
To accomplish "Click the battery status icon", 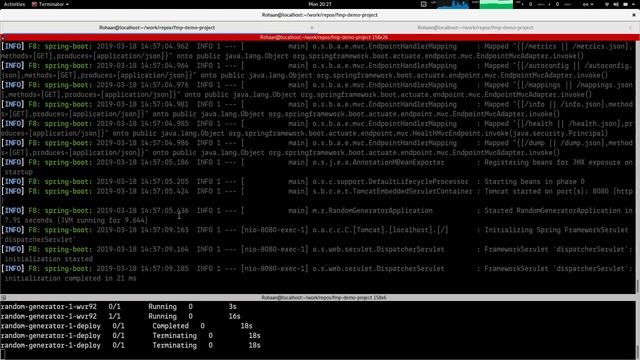I will tap(625, 4).
